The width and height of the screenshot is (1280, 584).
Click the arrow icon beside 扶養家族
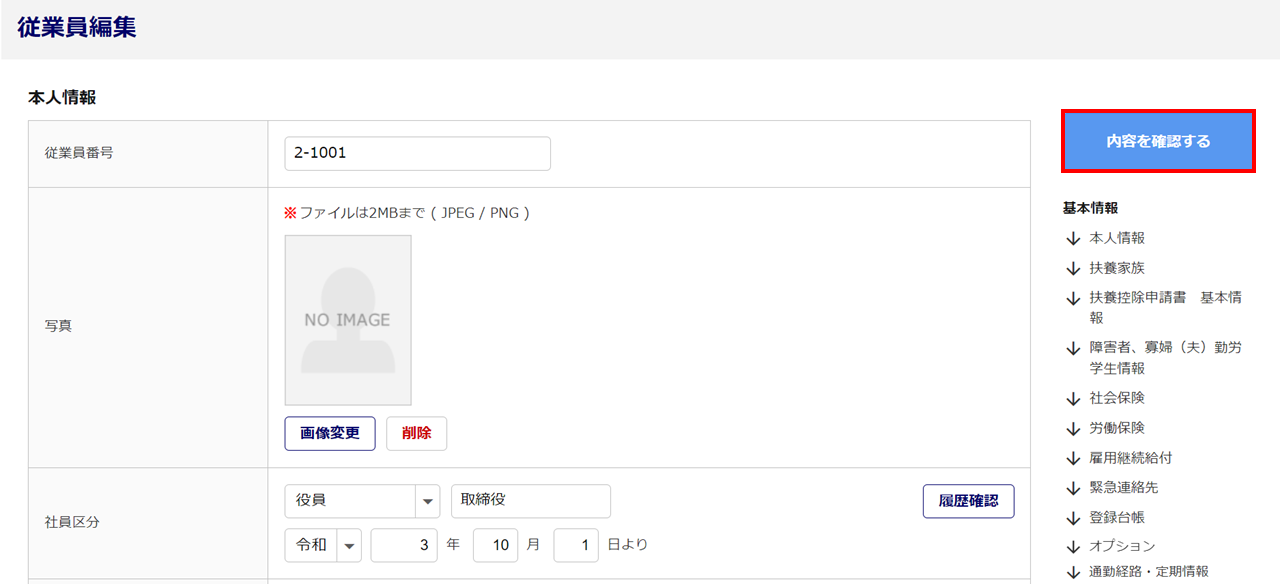(1073, 269)
